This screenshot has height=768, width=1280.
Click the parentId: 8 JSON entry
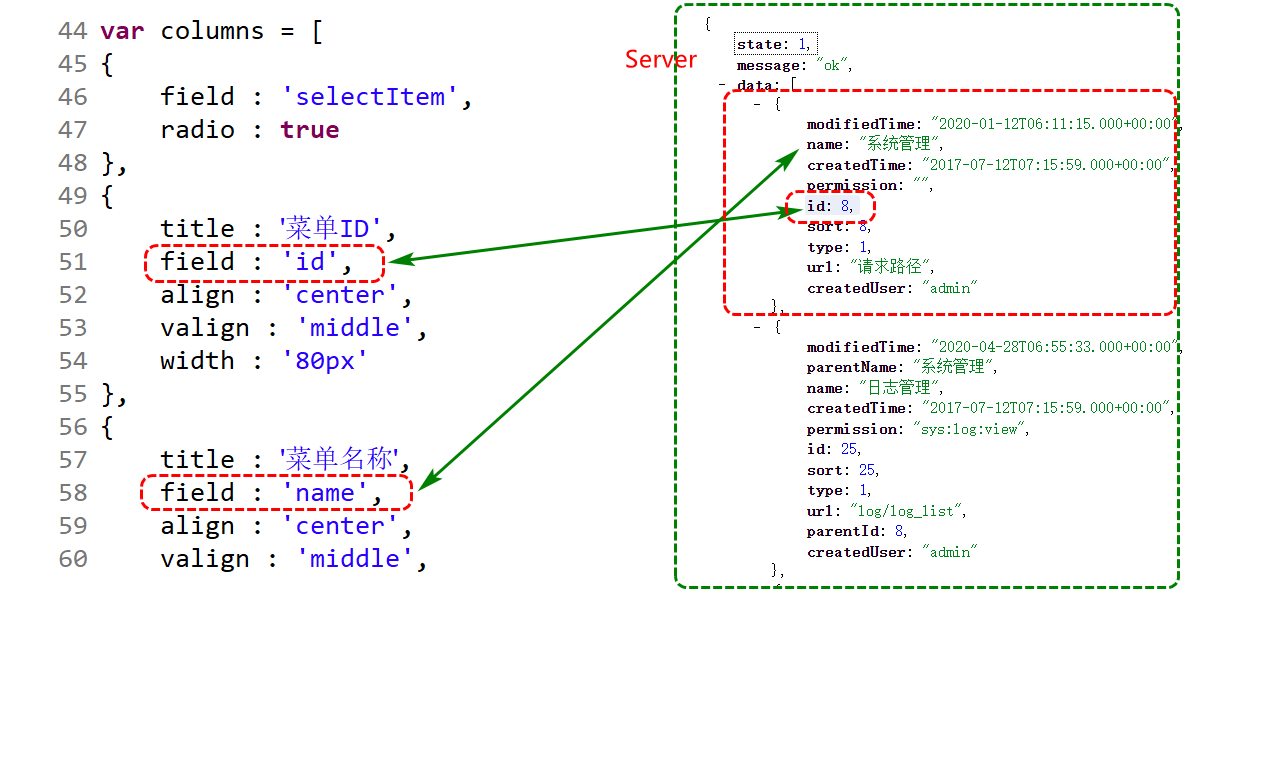coord(858,531)
